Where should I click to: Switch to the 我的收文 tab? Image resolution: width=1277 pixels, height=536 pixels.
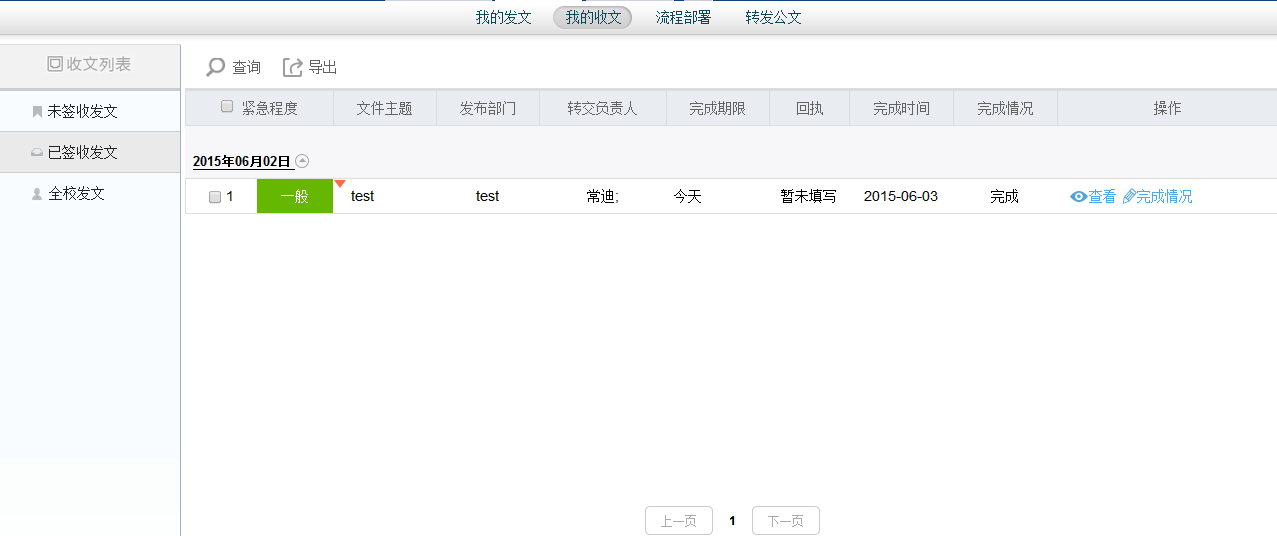593,17
